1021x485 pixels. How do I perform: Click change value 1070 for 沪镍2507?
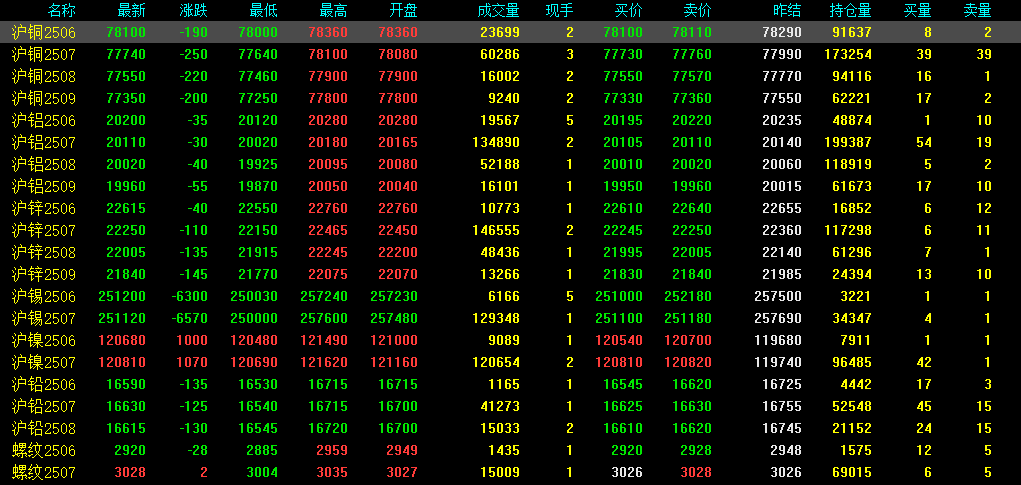click(x=193, y=363)
